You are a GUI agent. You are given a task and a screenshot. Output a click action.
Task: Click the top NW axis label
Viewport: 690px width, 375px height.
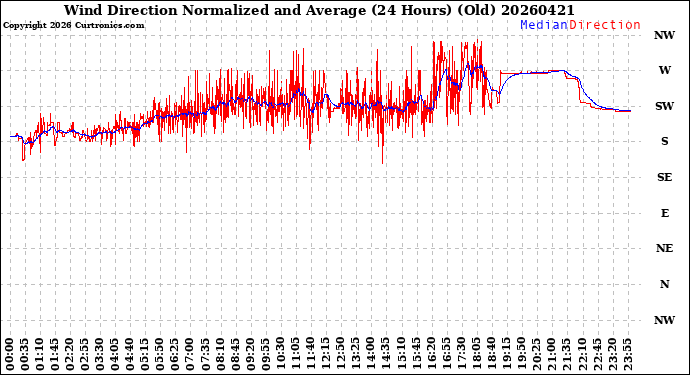[664, 35]
